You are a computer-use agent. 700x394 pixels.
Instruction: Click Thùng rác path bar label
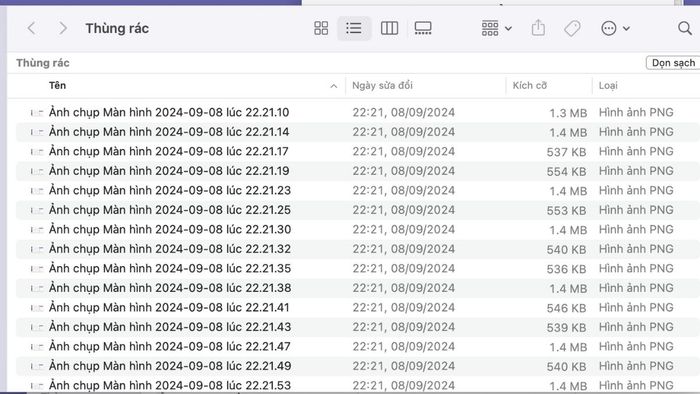point(43,63)
